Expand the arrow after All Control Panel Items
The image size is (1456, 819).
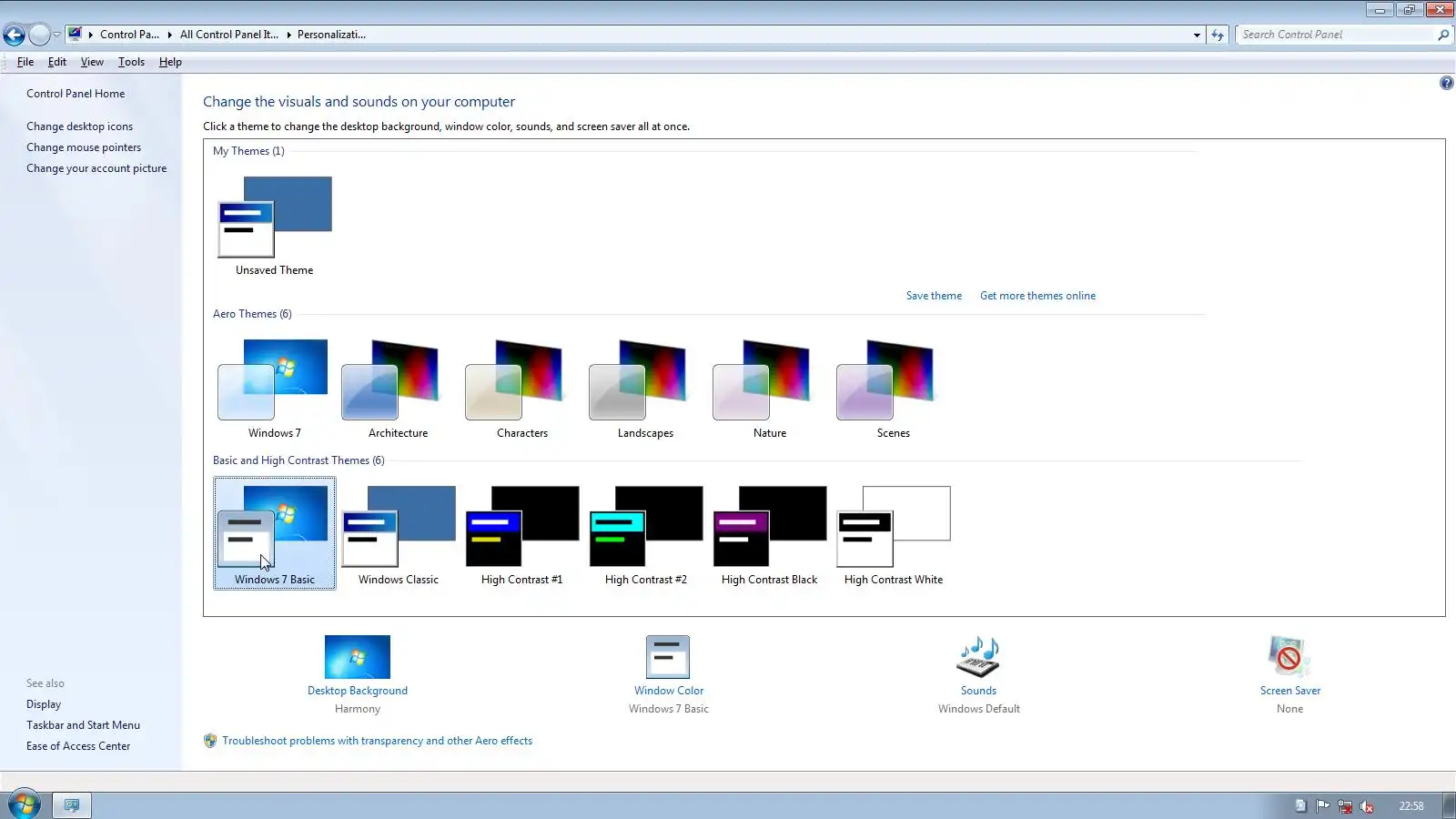[288, 35]
